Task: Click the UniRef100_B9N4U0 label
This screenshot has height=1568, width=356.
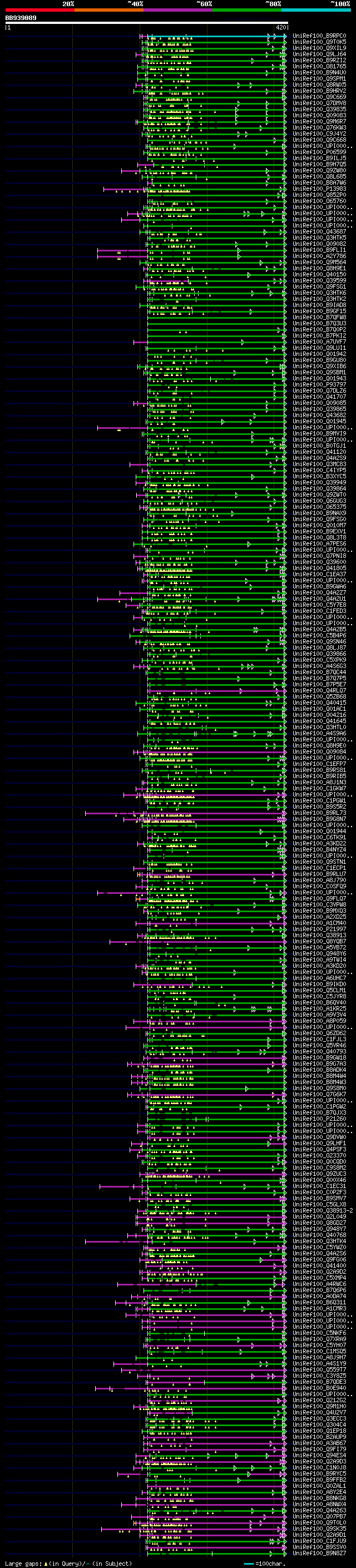Action: pos(319,72)
